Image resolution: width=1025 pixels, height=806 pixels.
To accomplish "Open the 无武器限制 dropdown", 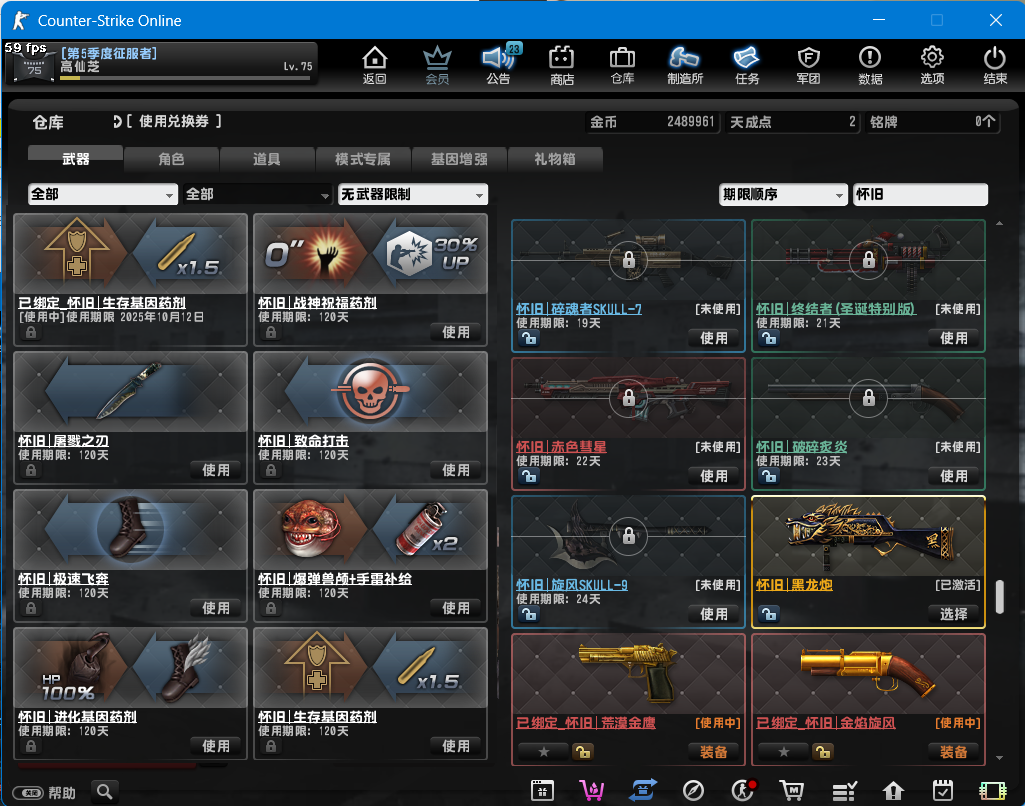I will point(412,194).
